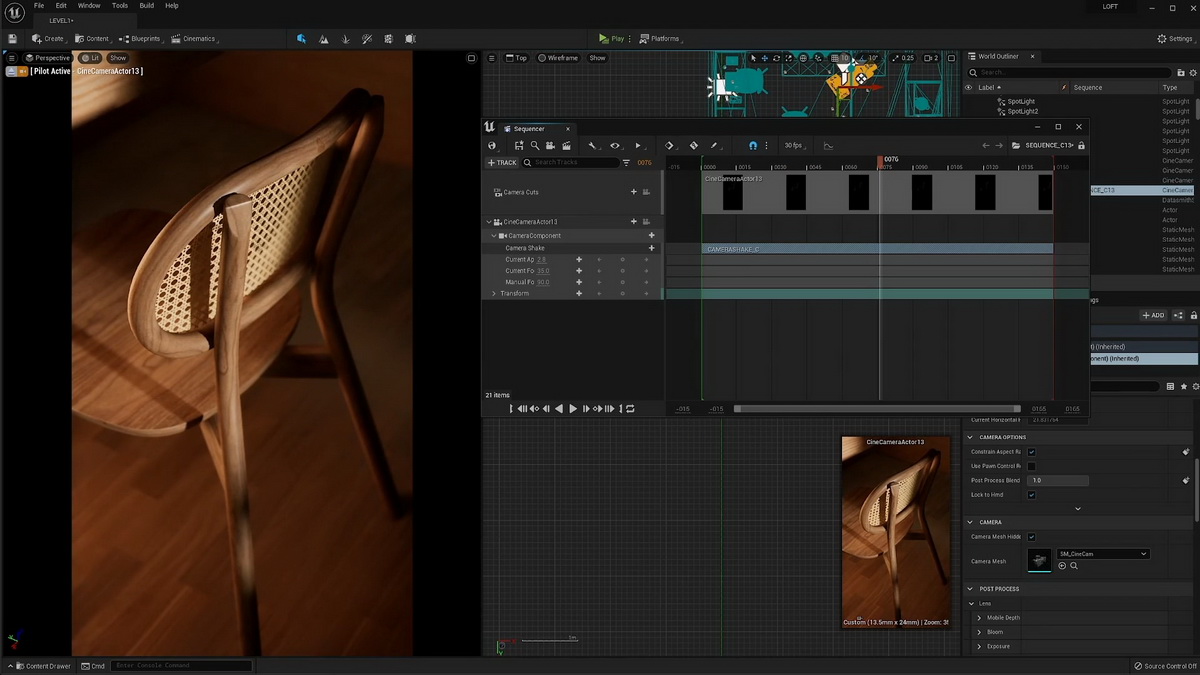Toggle Sequencer snapping magnet icon
Screen dimensions: 1200x675
click(753, 146)
